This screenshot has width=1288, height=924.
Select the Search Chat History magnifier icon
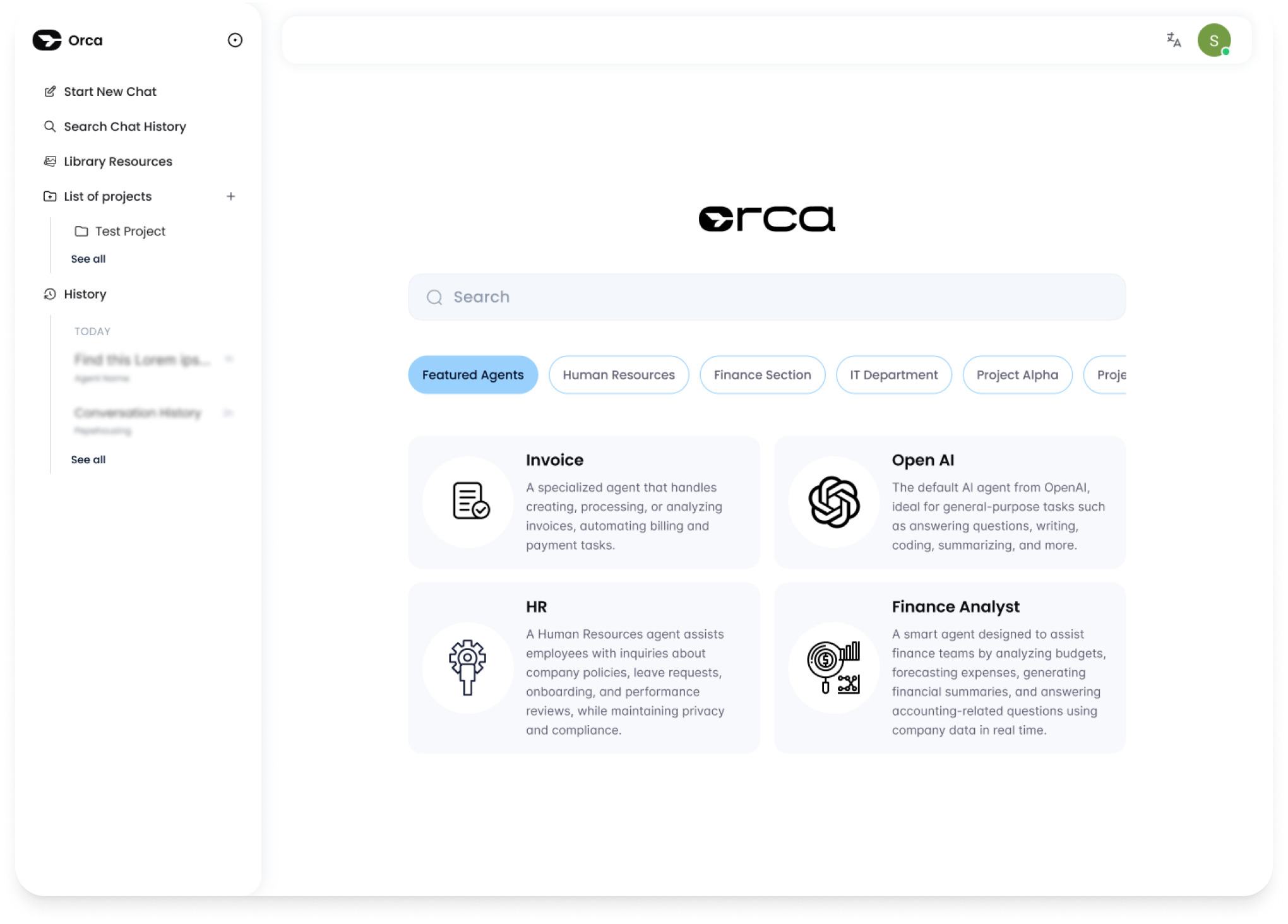[50, 126]
